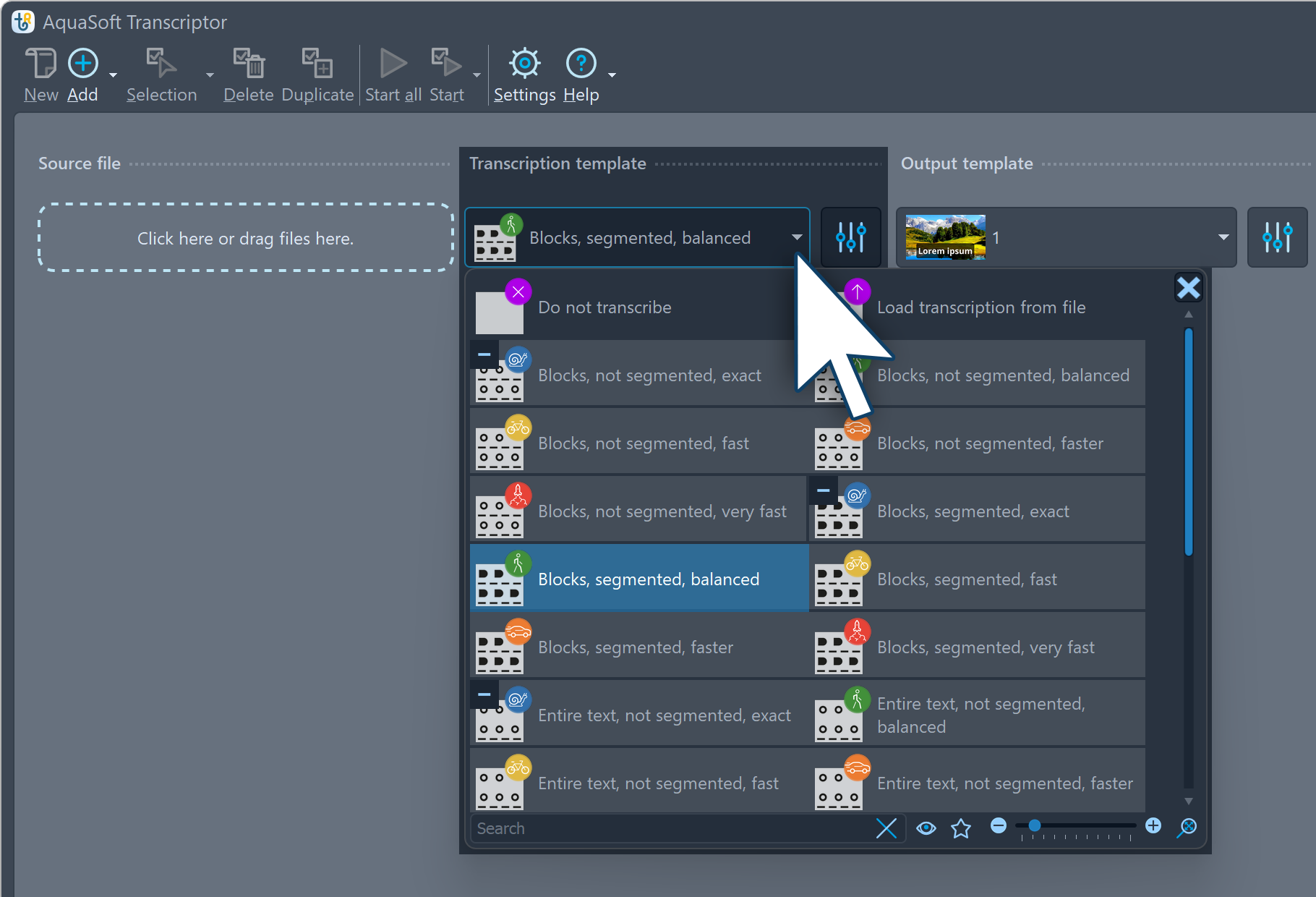The width and height of the screenshot is (1316, 897).
Task: Open output template adjustment sliders
Action: [x=1277, y=237]
